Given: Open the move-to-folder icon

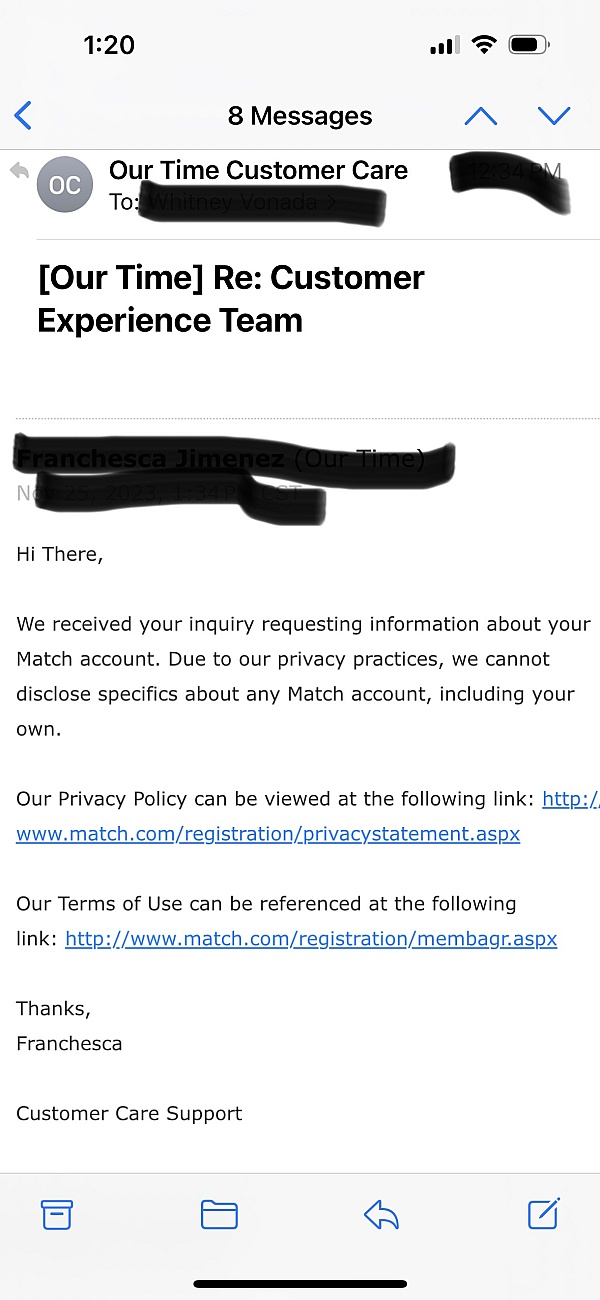Looking at the screenshot, I should coord(219,1214).
